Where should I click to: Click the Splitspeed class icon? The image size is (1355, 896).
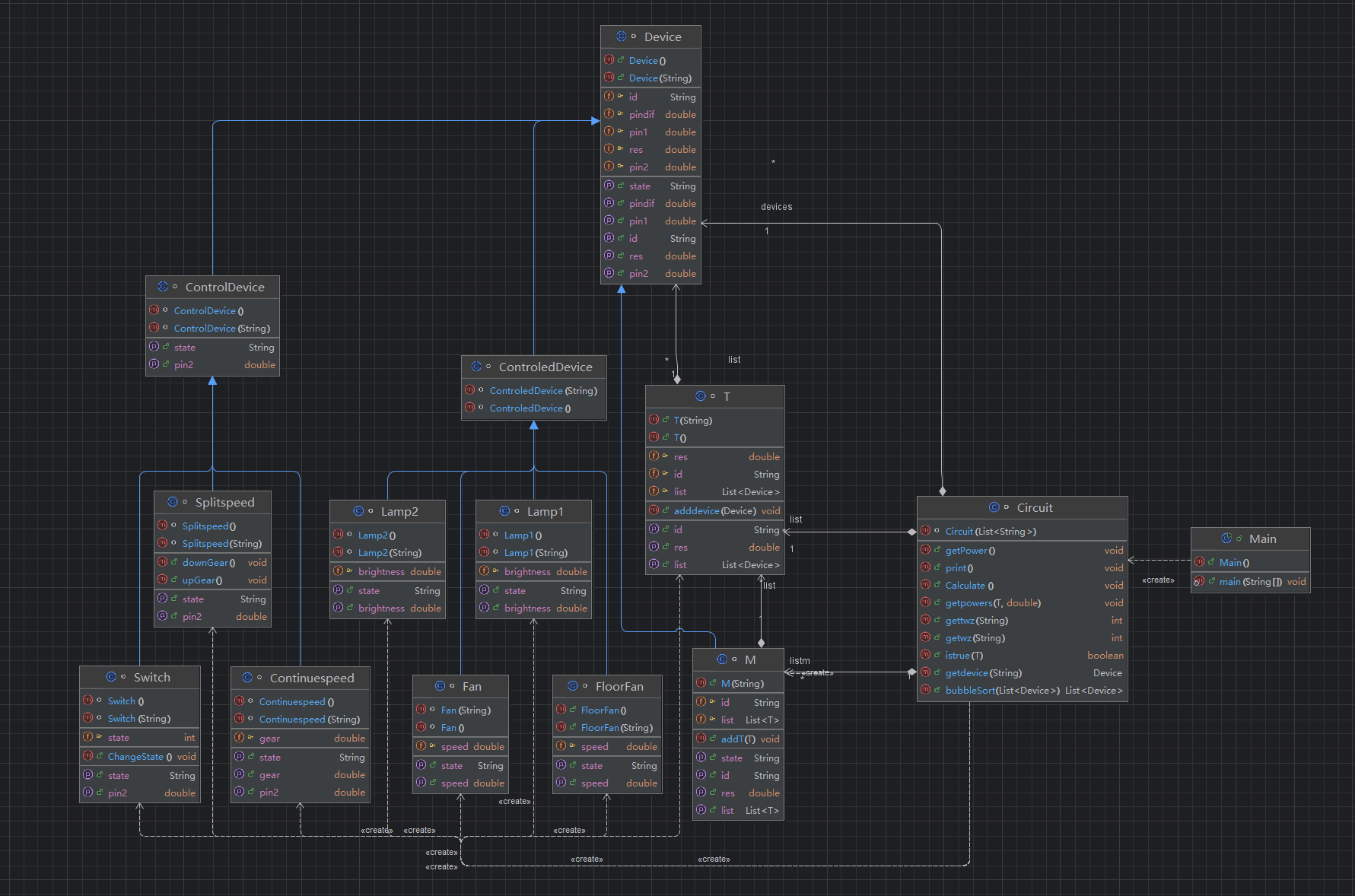(x=173, y=502)
